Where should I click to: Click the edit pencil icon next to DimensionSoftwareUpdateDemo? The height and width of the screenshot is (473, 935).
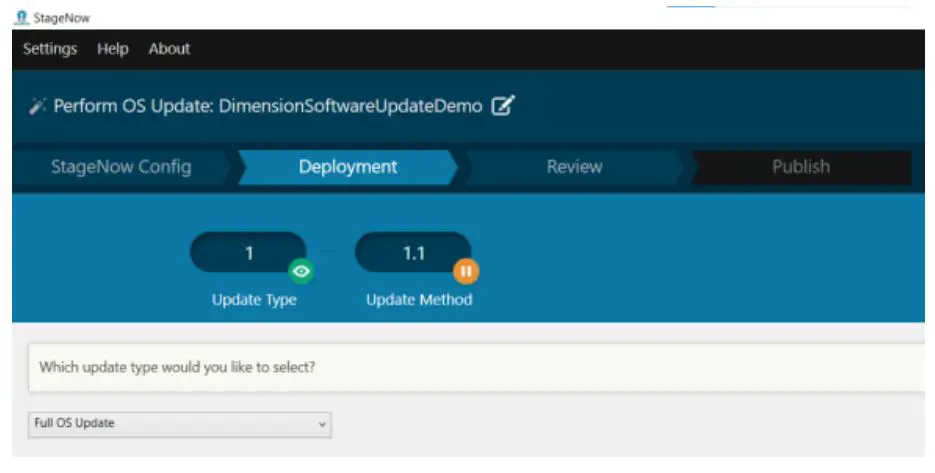(503, 106)
